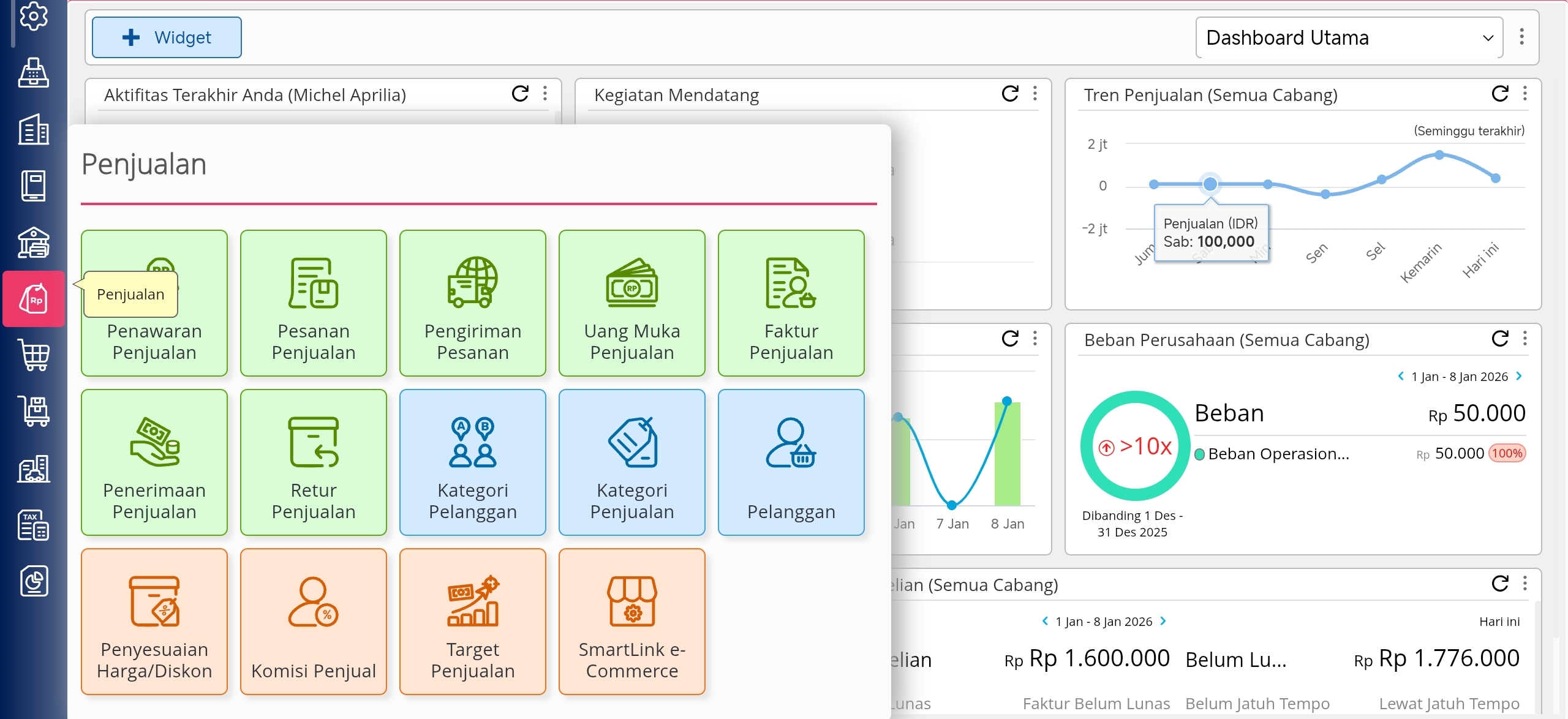
Task: Open Beban Perusahaan widget three-dot menu
Action: (1525, 339)
